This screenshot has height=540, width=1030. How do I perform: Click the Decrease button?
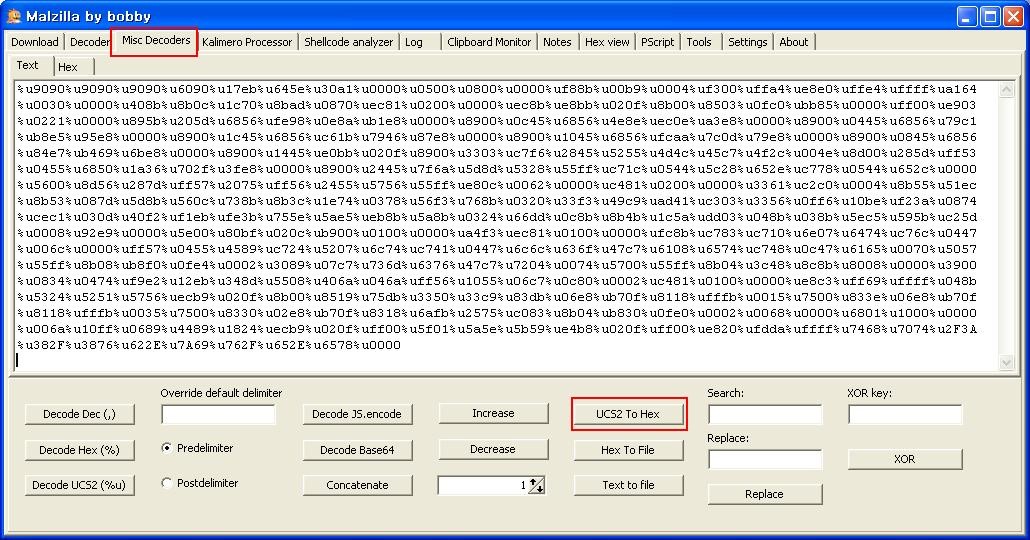493,449
